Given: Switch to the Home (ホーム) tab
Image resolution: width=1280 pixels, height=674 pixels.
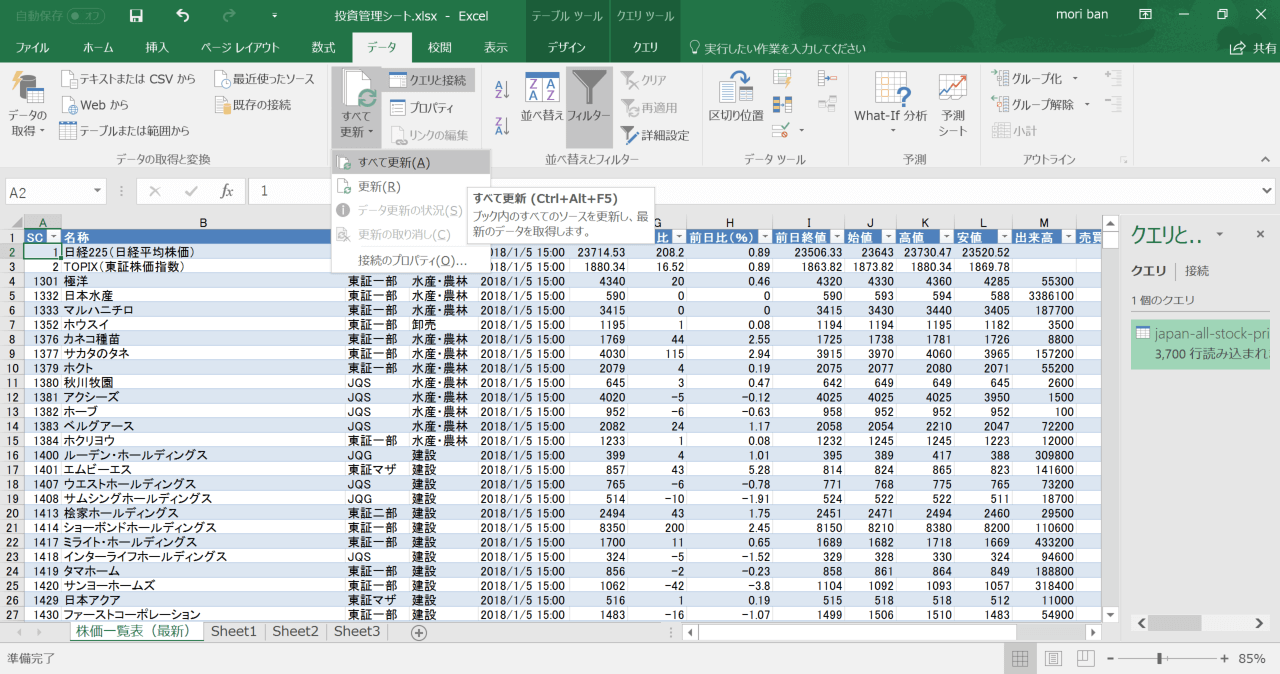Looking at the screenshot, I should [98, 48].
